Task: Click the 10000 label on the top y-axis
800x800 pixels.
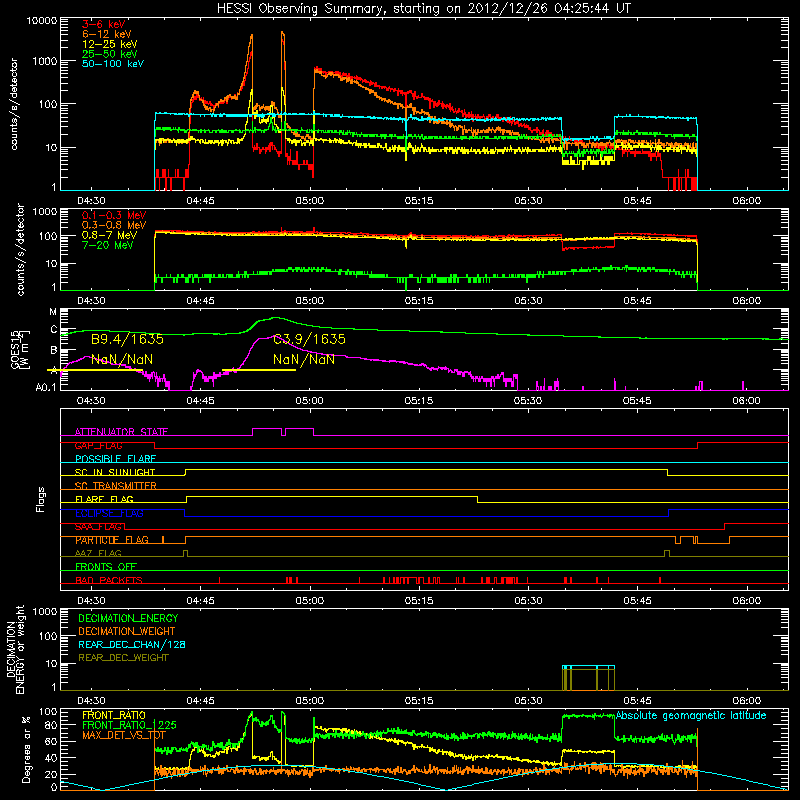Action: pyautogui.click(x=42, y=21)
